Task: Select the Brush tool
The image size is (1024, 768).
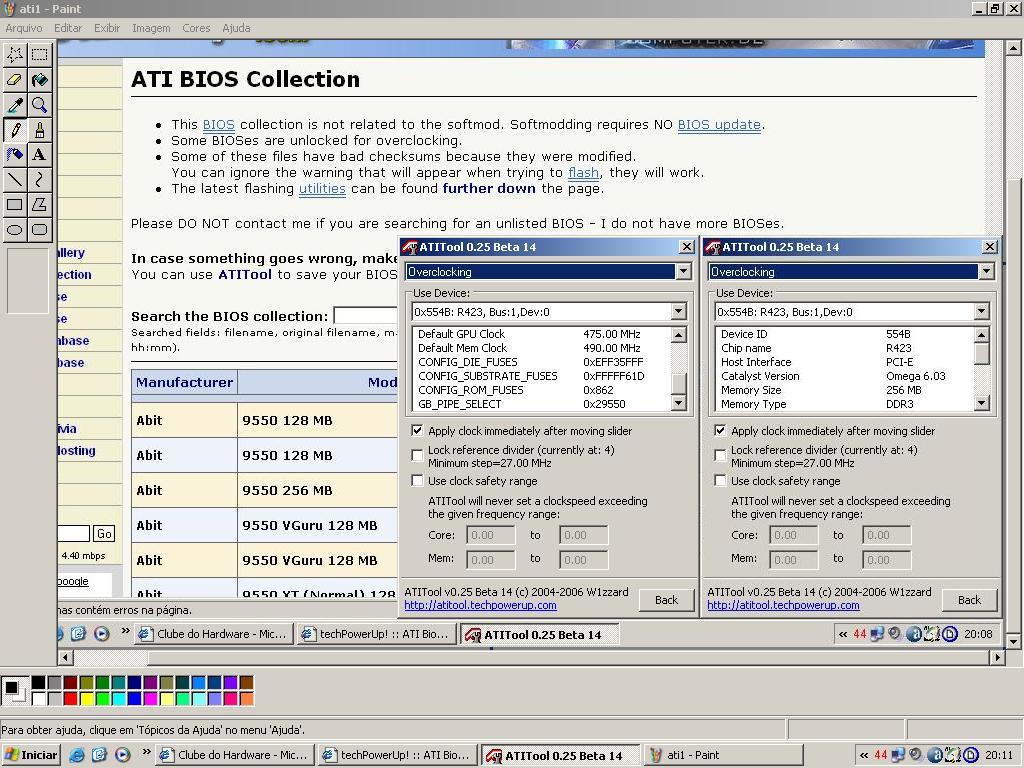Action: pos(40,130)
